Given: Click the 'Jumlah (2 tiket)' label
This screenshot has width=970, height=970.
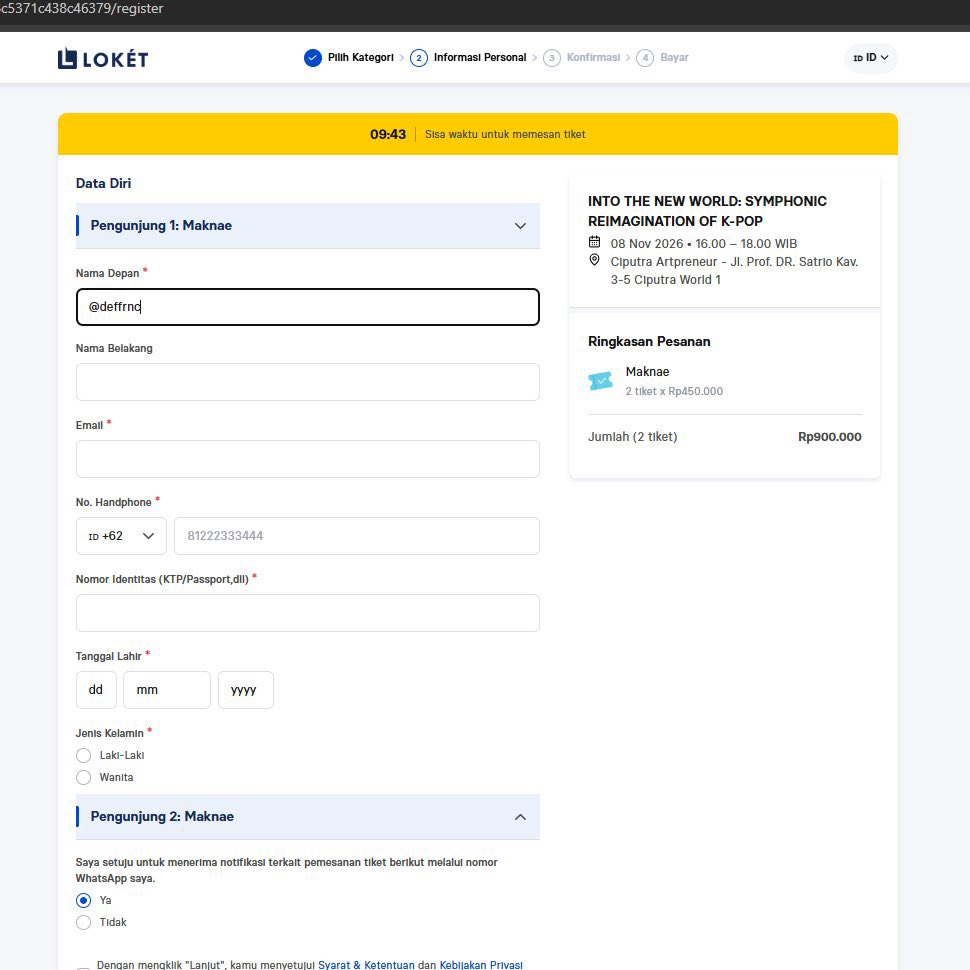Looking at the screenshot, I should (x=632, y=437).
